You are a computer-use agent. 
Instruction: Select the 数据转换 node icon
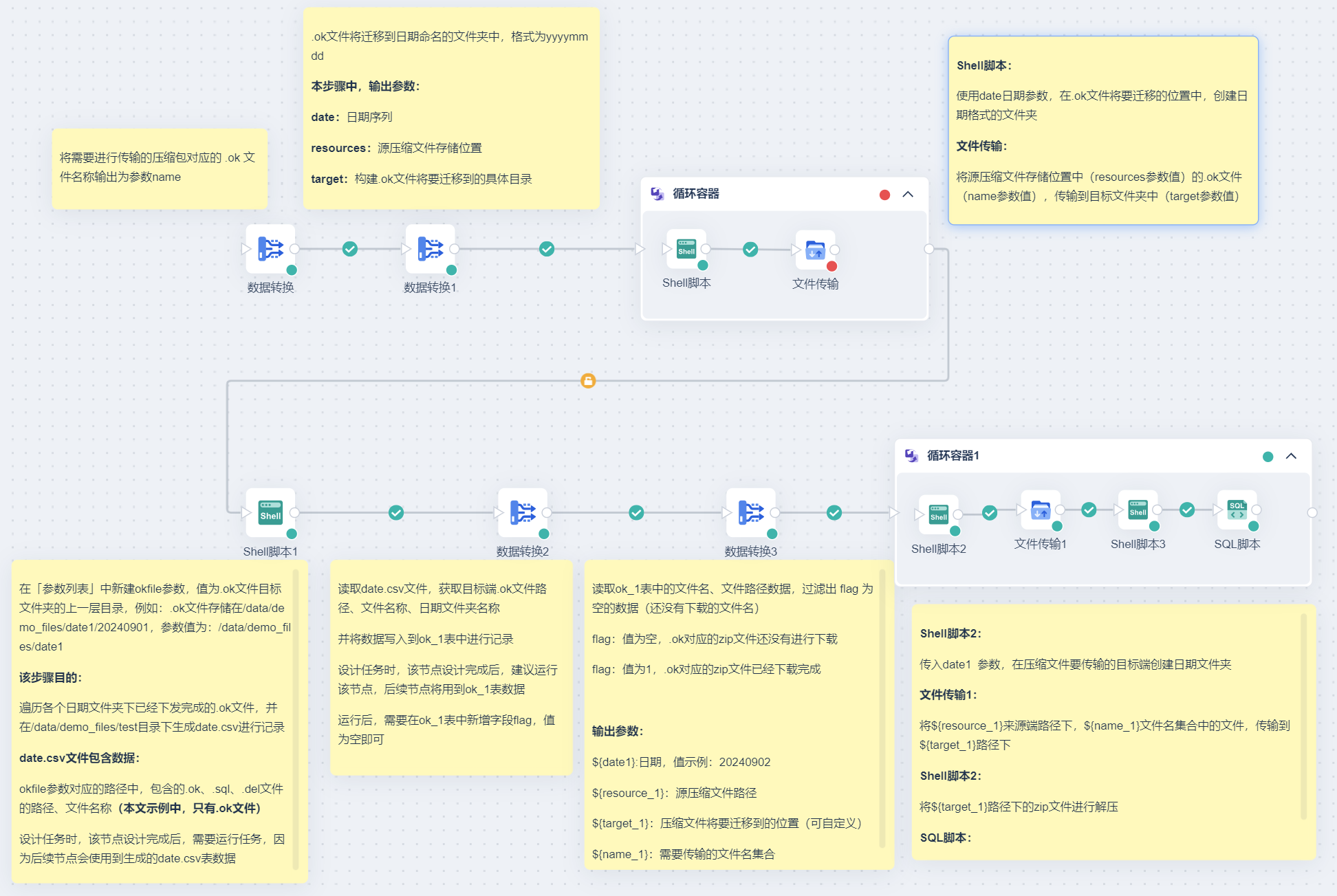(270, 248)
